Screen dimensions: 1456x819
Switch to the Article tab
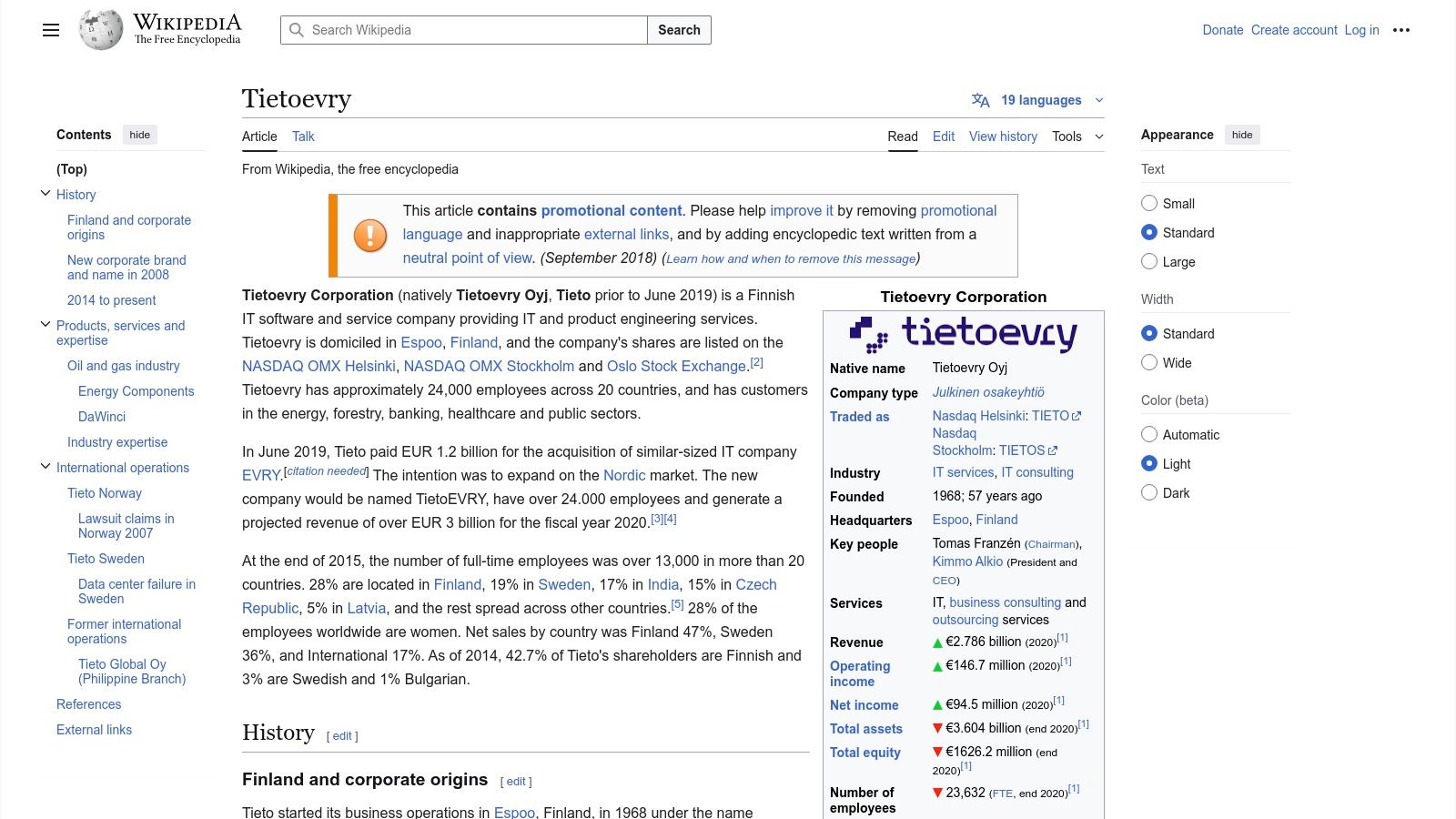point(259,136)
